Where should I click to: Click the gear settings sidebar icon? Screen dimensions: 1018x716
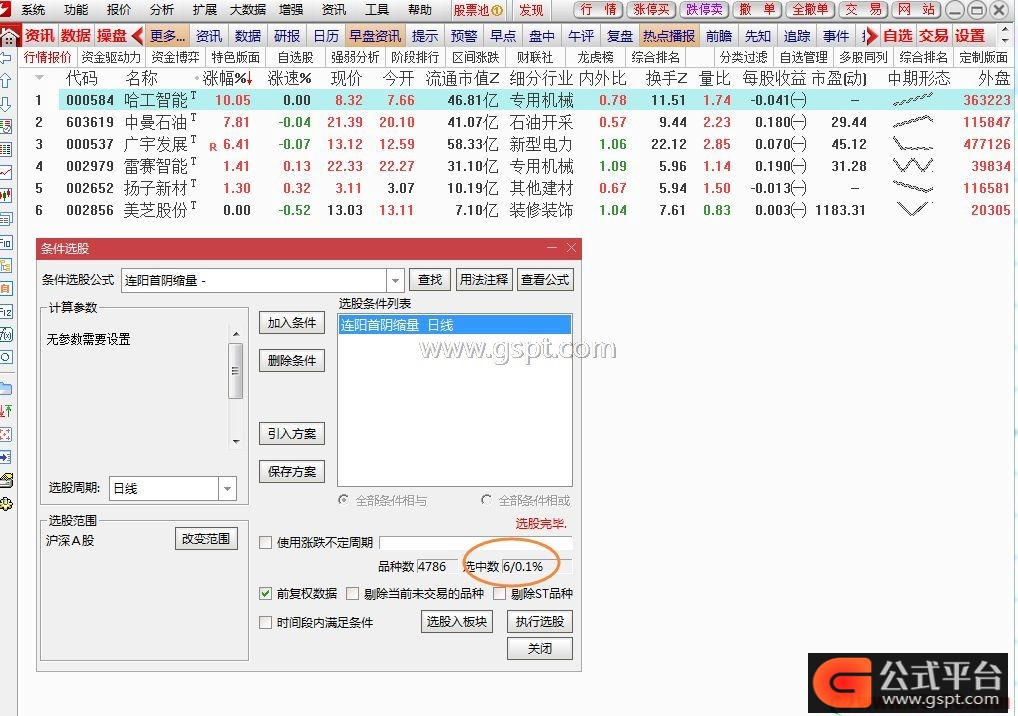click(x=6, y=504)
